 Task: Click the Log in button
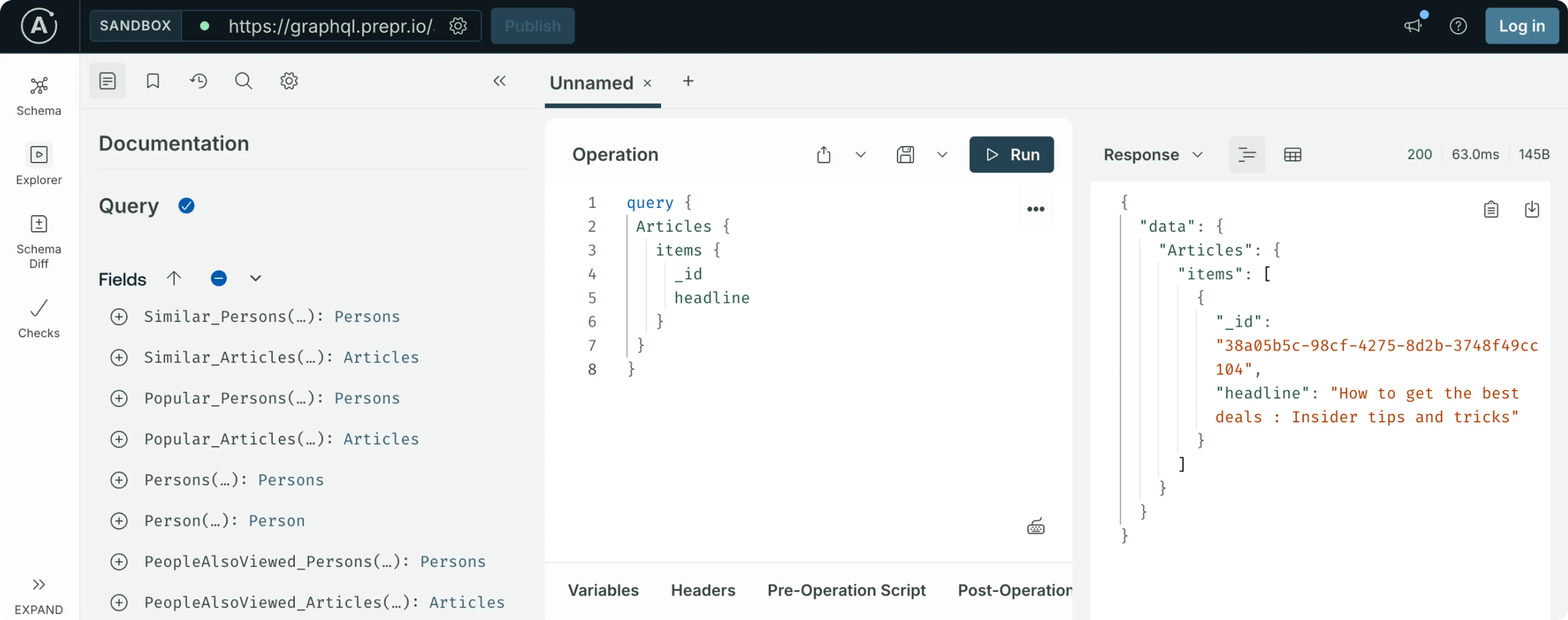tap(1521, 26)
